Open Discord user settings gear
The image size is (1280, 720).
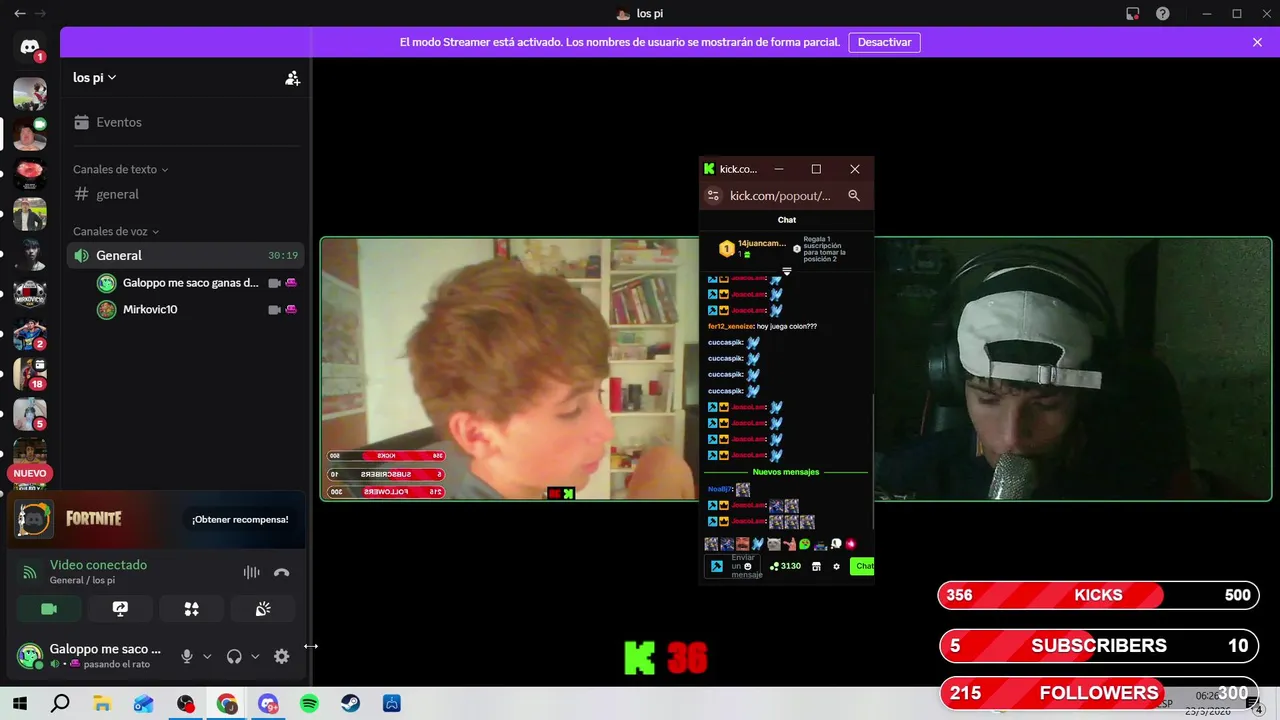[281, 657]
